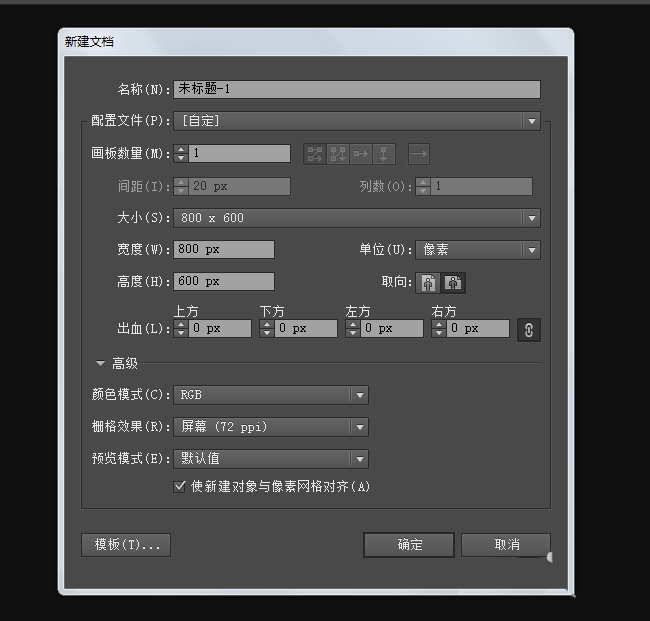Click the 画板数量 artboard count field
Screen dimensions: 650x621
240,153
